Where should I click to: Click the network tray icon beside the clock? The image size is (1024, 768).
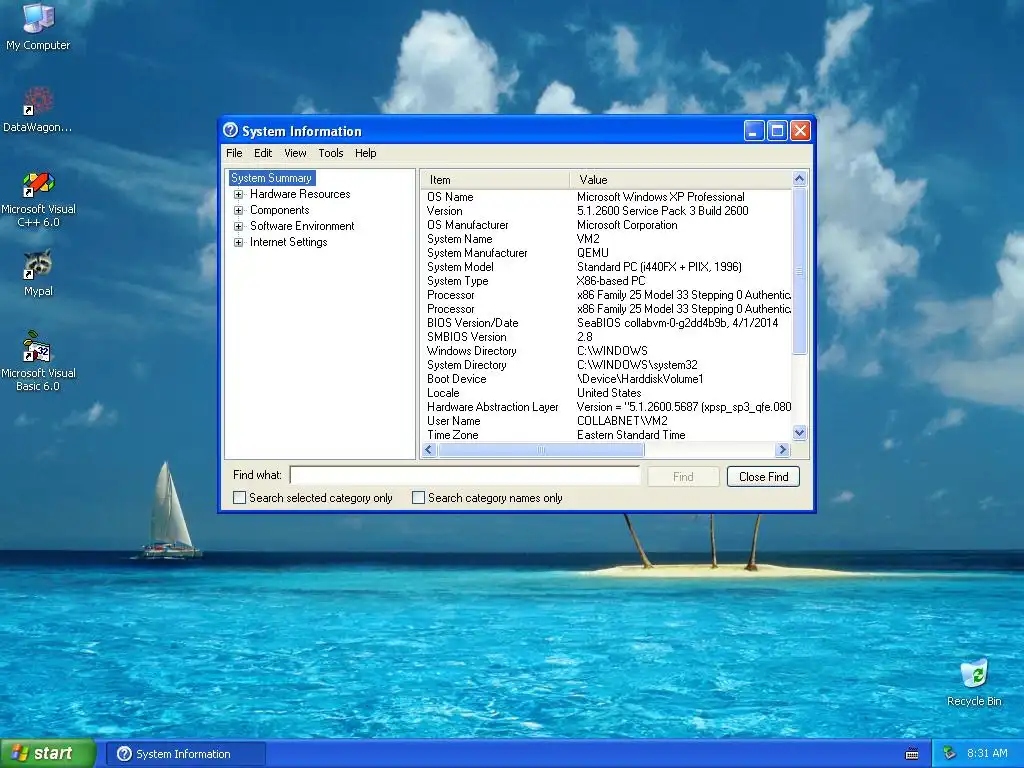(x=950, y=754)
